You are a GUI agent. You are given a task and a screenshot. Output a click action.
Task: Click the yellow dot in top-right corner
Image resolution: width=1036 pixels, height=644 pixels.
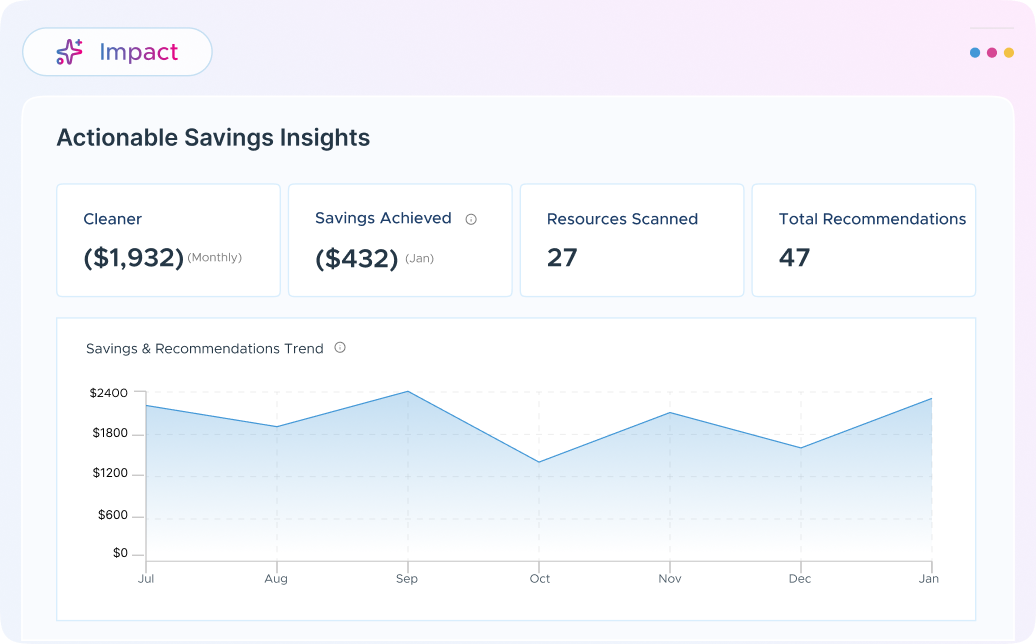(x=1009, y=53)
